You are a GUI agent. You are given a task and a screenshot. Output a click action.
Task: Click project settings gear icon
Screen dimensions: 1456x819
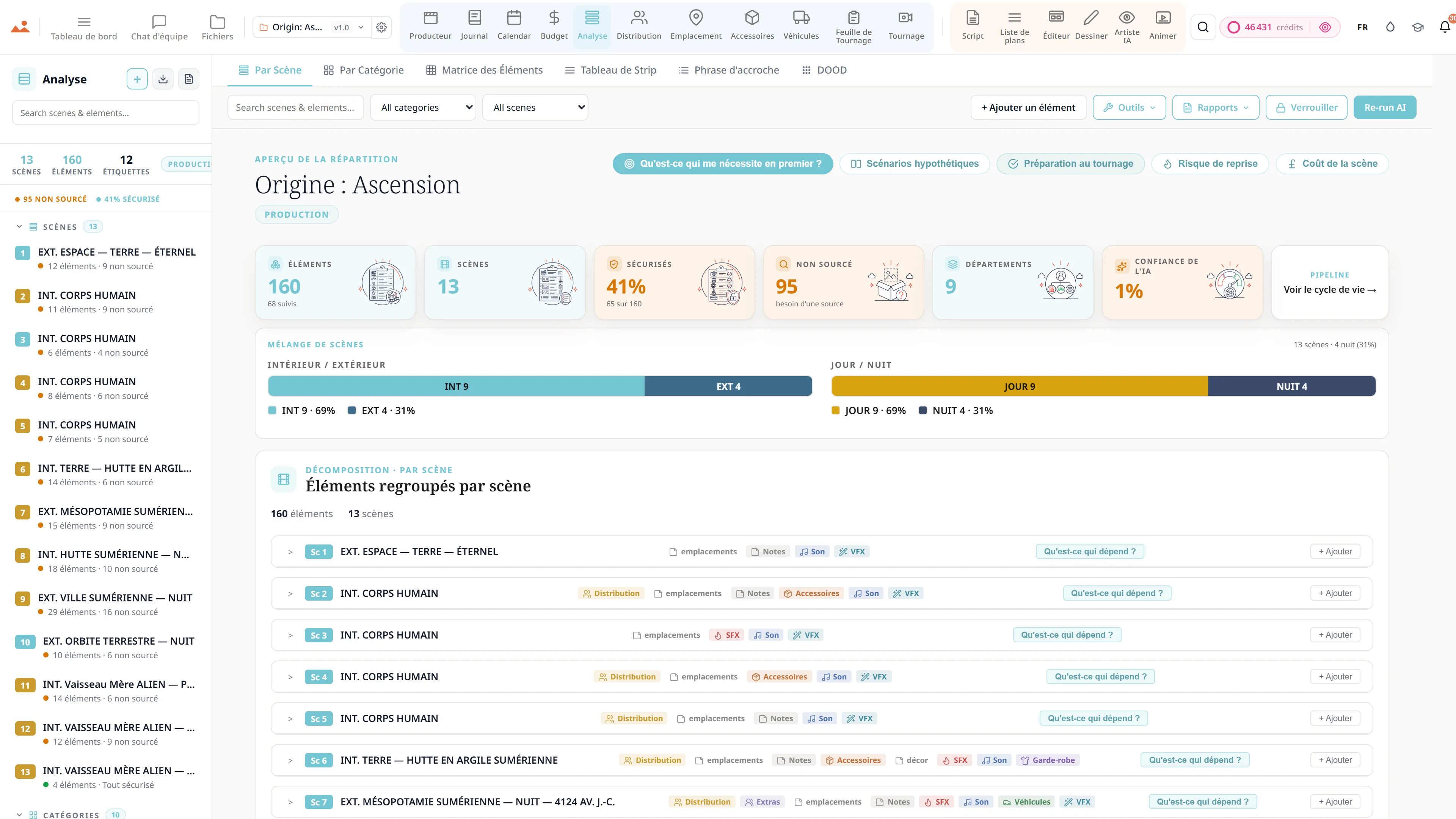click(x=381, y=27)
